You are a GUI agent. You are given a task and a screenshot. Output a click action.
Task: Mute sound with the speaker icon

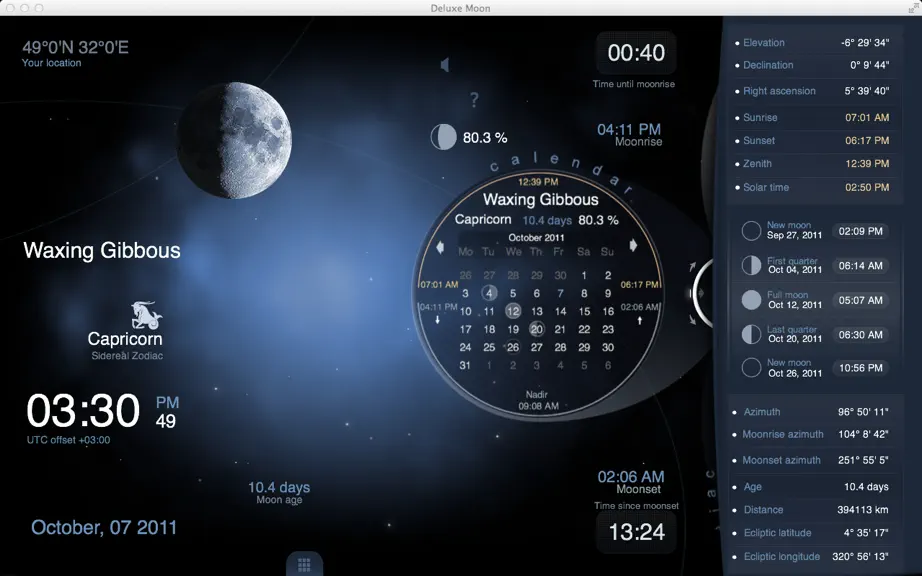(445, 65)
